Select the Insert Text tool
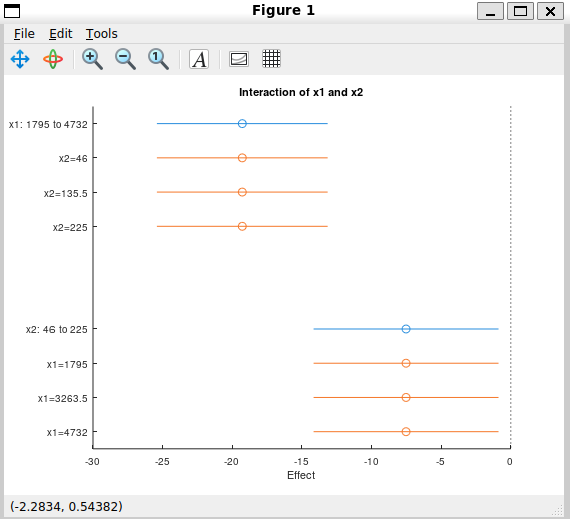 coord(199,59)
